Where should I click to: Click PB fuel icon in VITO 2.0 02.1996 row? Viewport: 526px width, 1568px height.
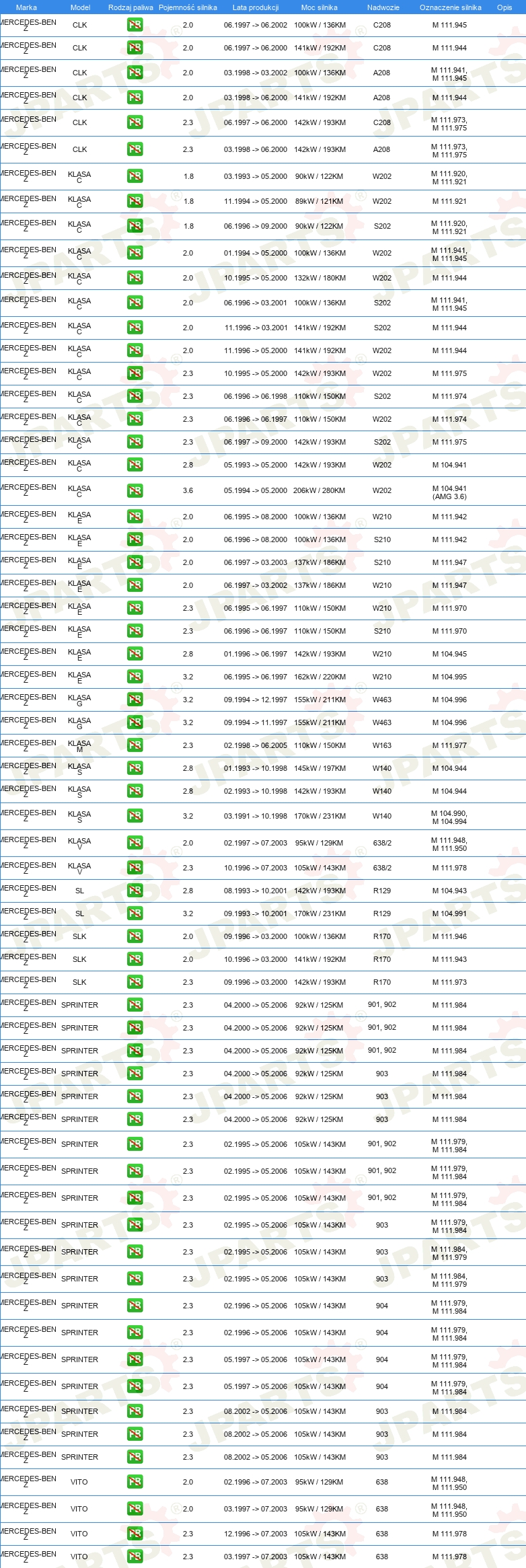135,1482
